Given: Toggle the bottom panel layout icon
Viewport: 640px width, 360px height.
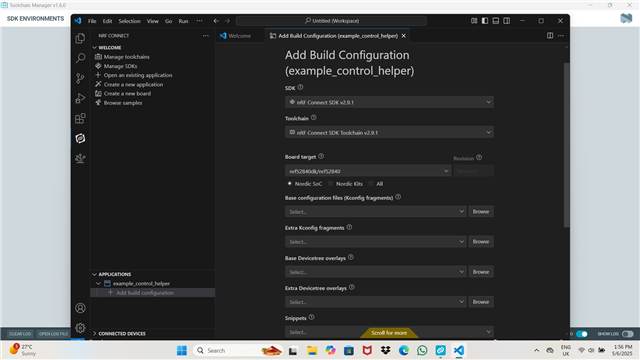Looking at the screenshot, I should pos(496,21).
